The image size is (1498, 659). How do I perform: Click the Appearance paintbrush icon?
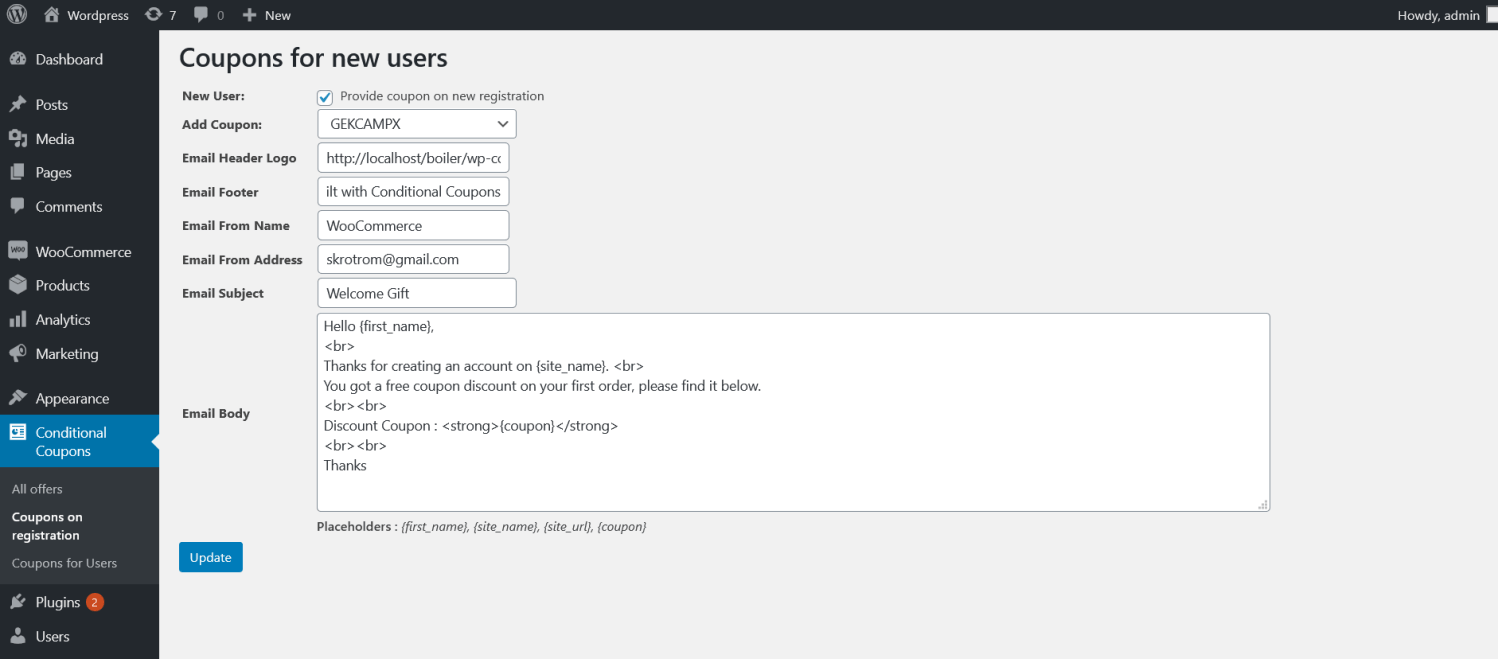click(x=18, y=398)
